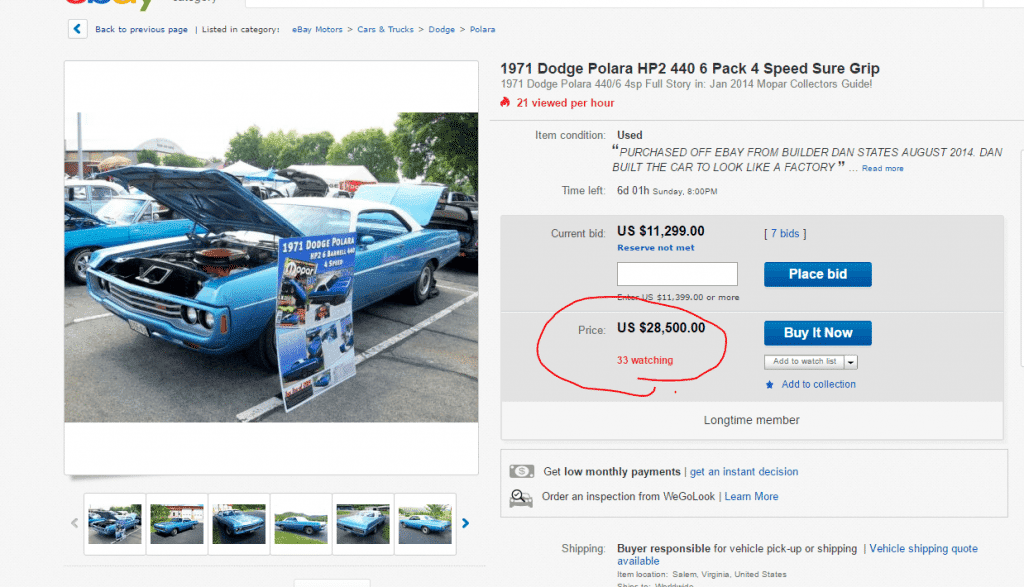Open the Add to watch list dropdown arrow

pos(851,362)
